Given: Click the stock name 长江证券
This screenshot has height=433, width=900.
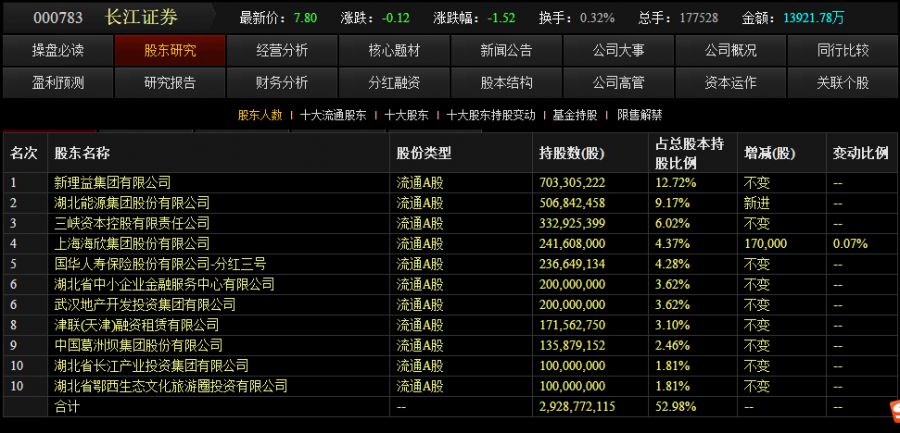Looking at the screenshot, I should 141,17.
